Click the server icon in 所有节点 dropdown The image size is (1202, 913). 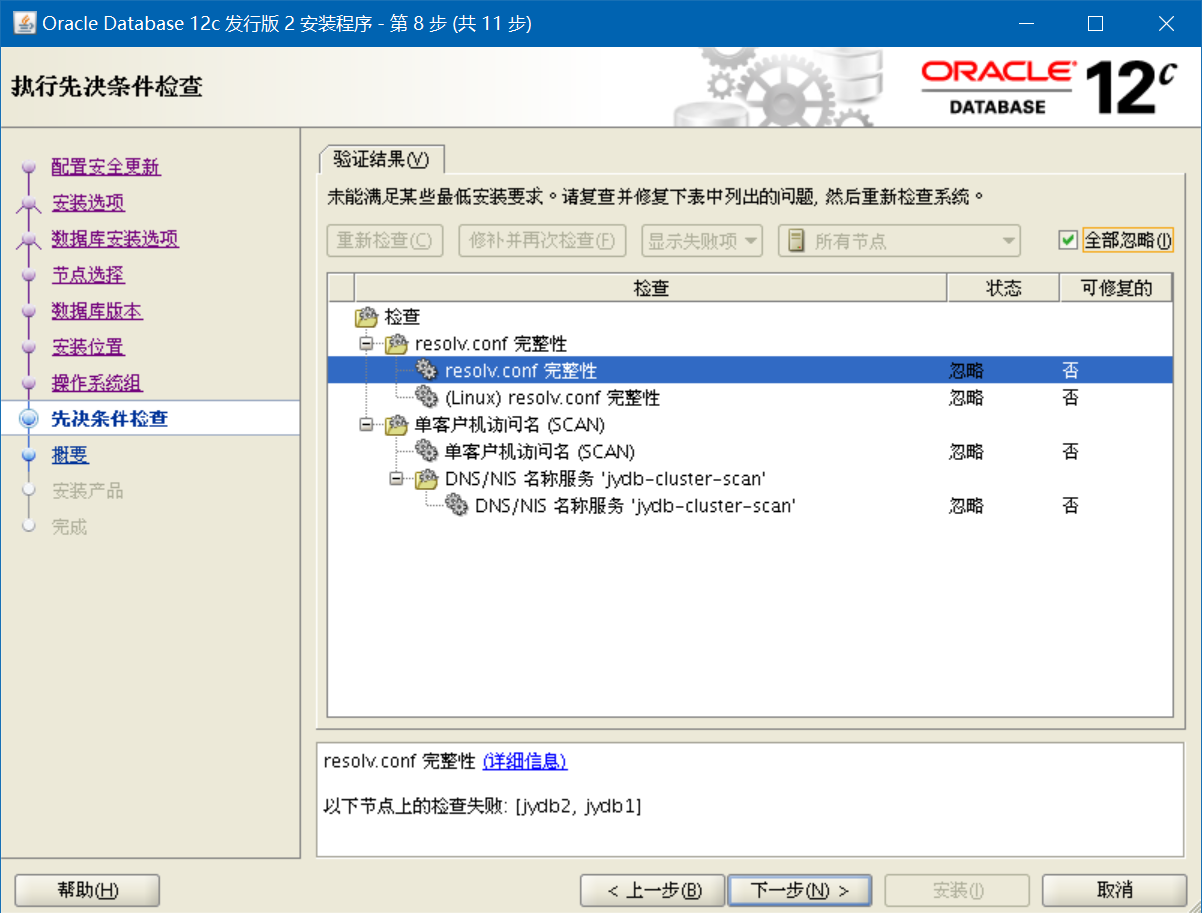[x=796, y=241]
